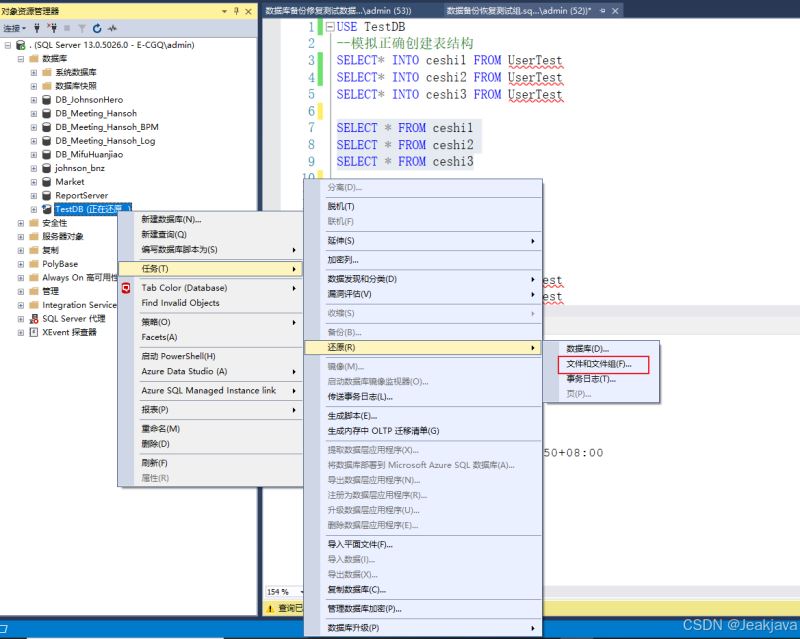Click the Connect object explorer plug icon
The height and width of the screenshot is (639, 800).
(37, 28)
